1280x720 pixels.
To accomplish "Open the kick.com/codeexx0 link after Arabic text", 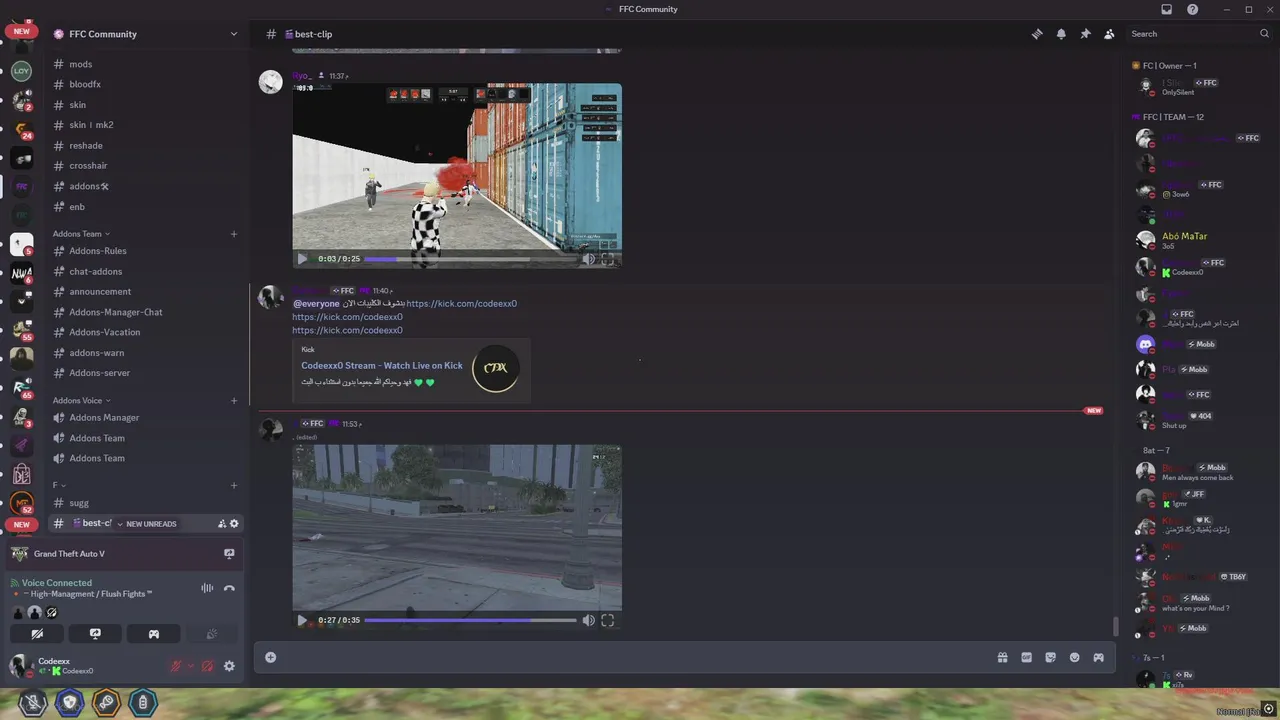I will (x=462, y=303).
